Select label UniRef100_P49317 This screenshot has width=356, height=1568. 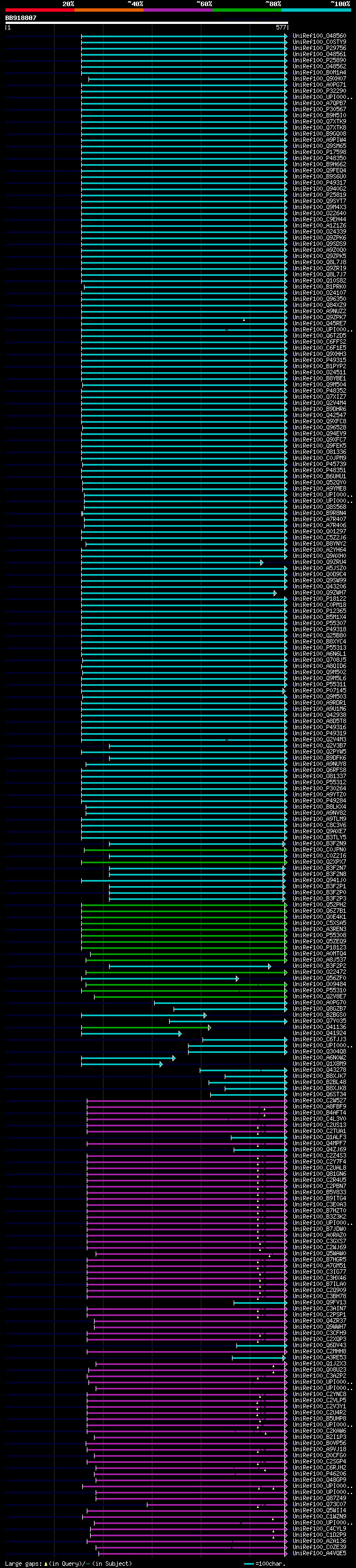(319, 182)
